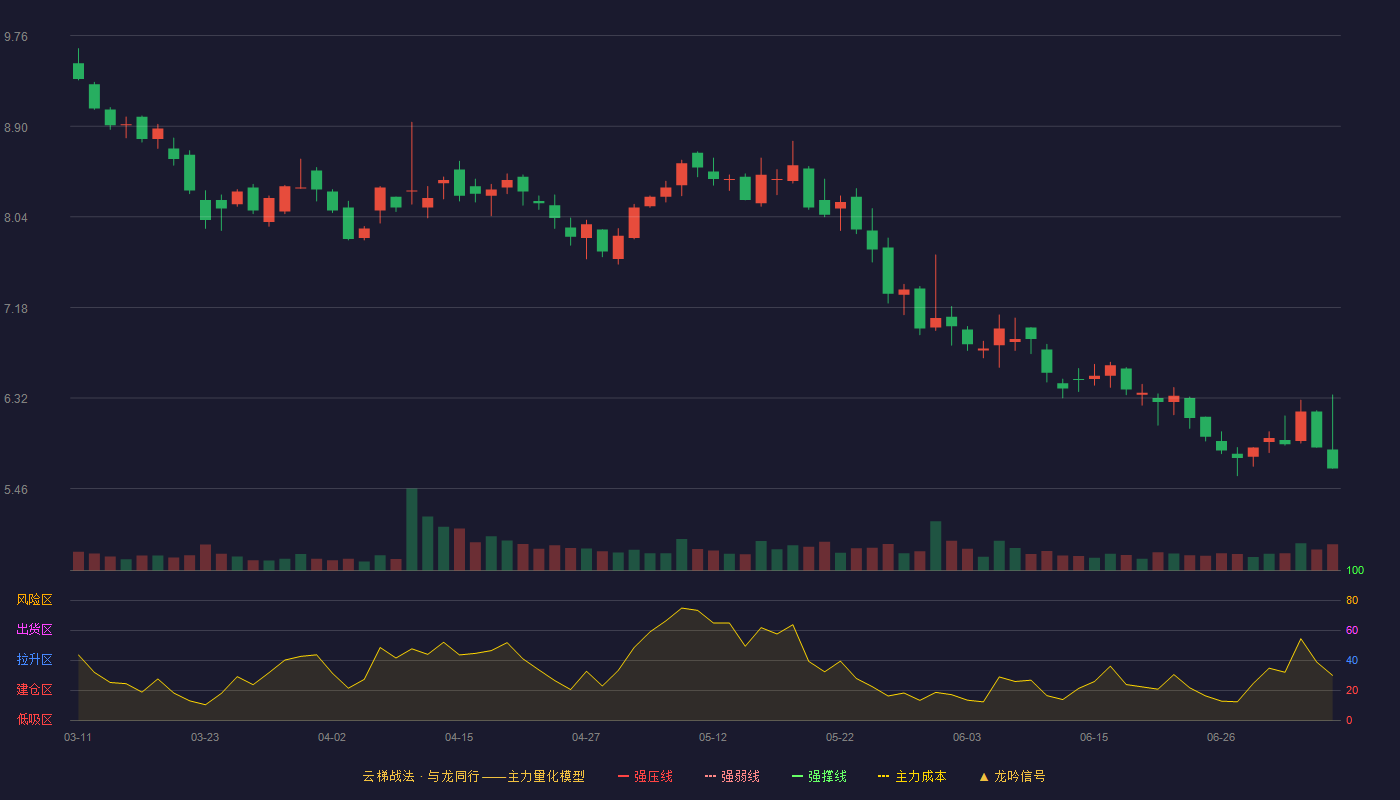
Task: Click the 5.46 price axis label
Action: 16,490
